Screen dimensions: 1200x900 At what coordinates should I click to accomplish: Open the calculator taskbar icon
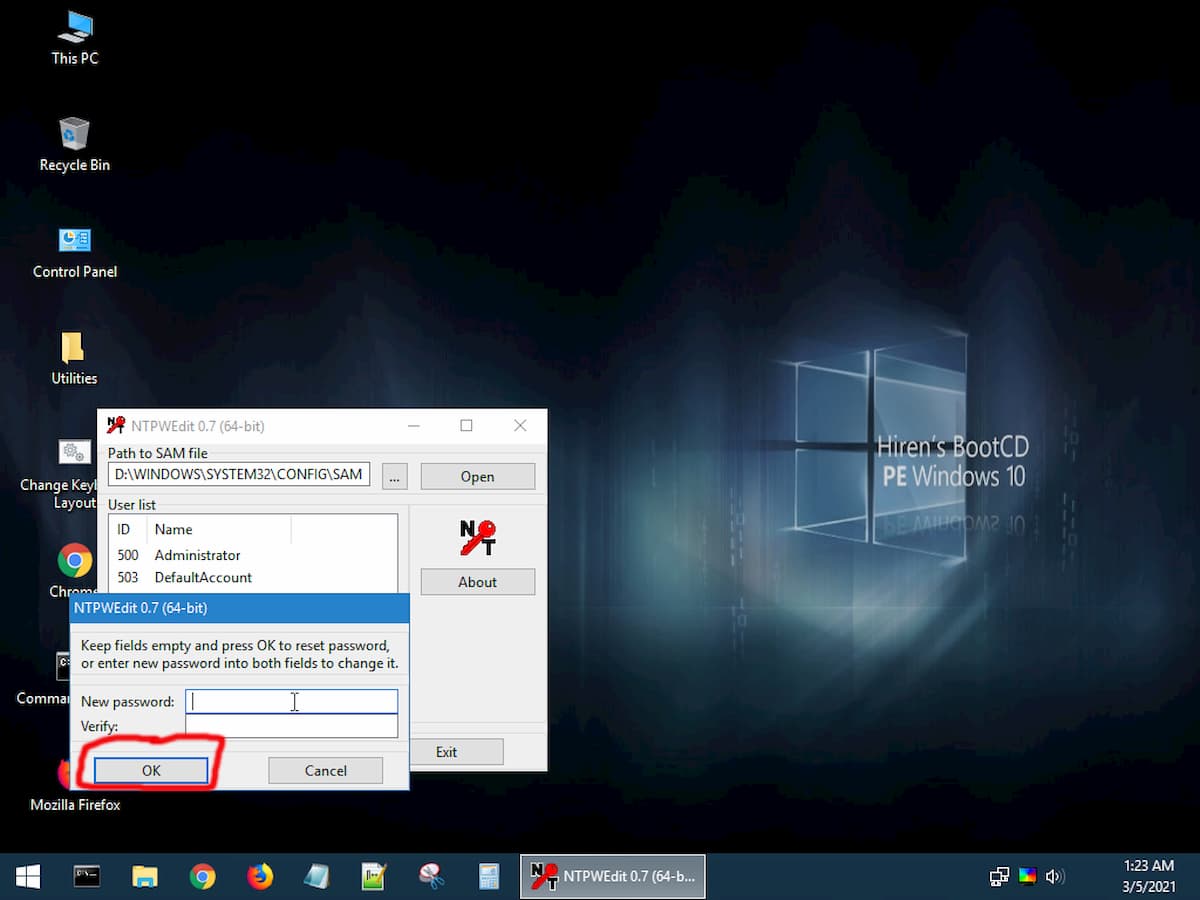tap(489, 877)
